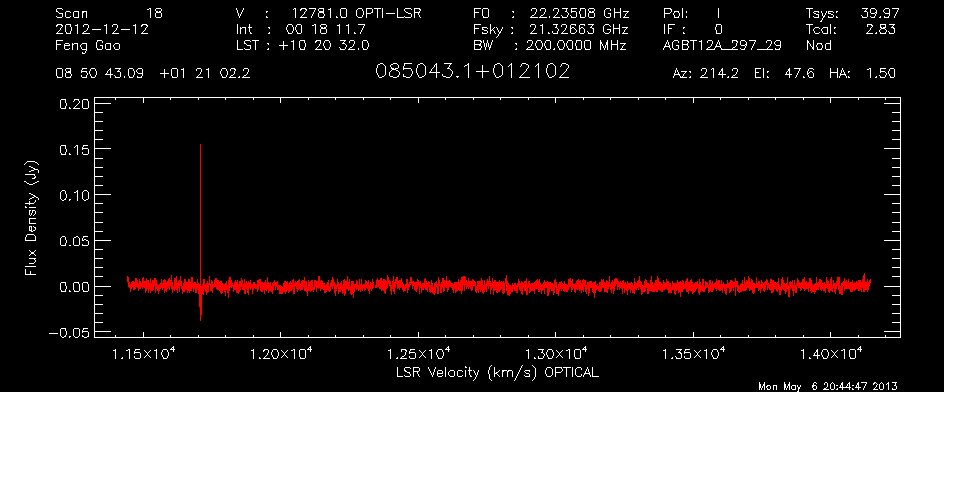Click the x-axis tick label 1.15×10⁴

pos(144,354)
